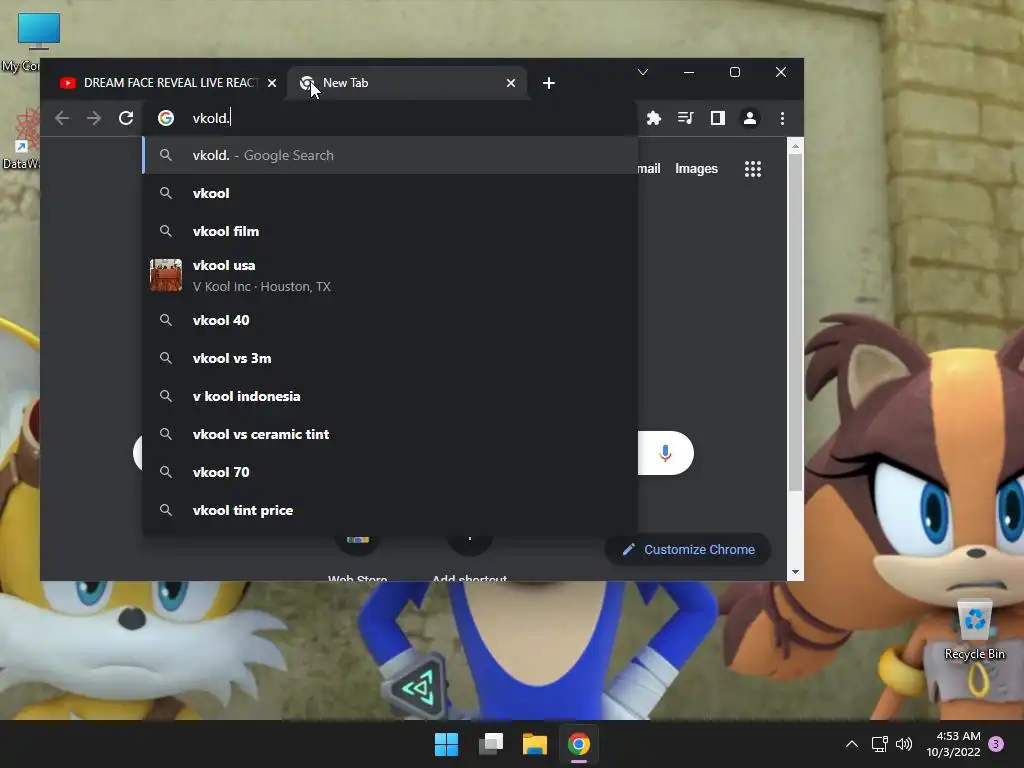
Task: Open the Google apps grid icon
Action: (x=753, y=169)
